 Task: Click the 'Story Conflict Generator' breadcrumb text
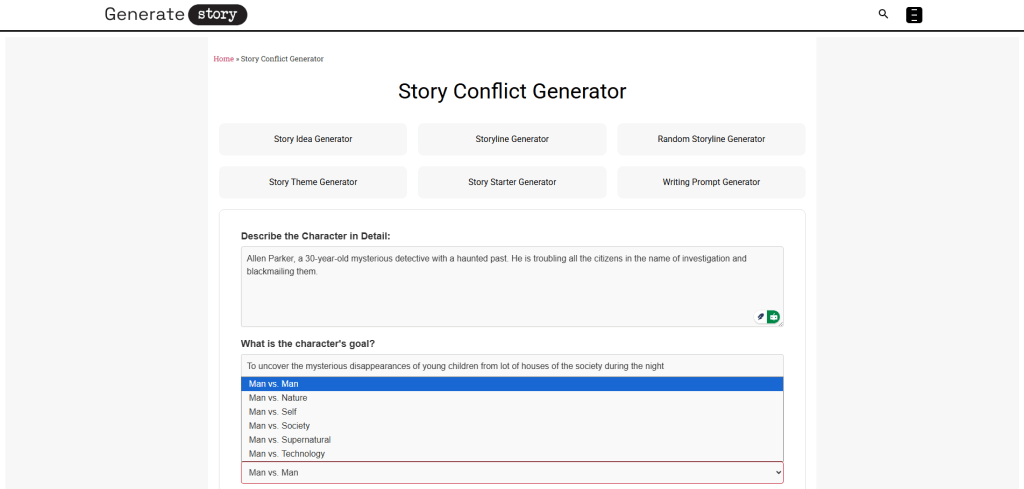pos(282,59)
